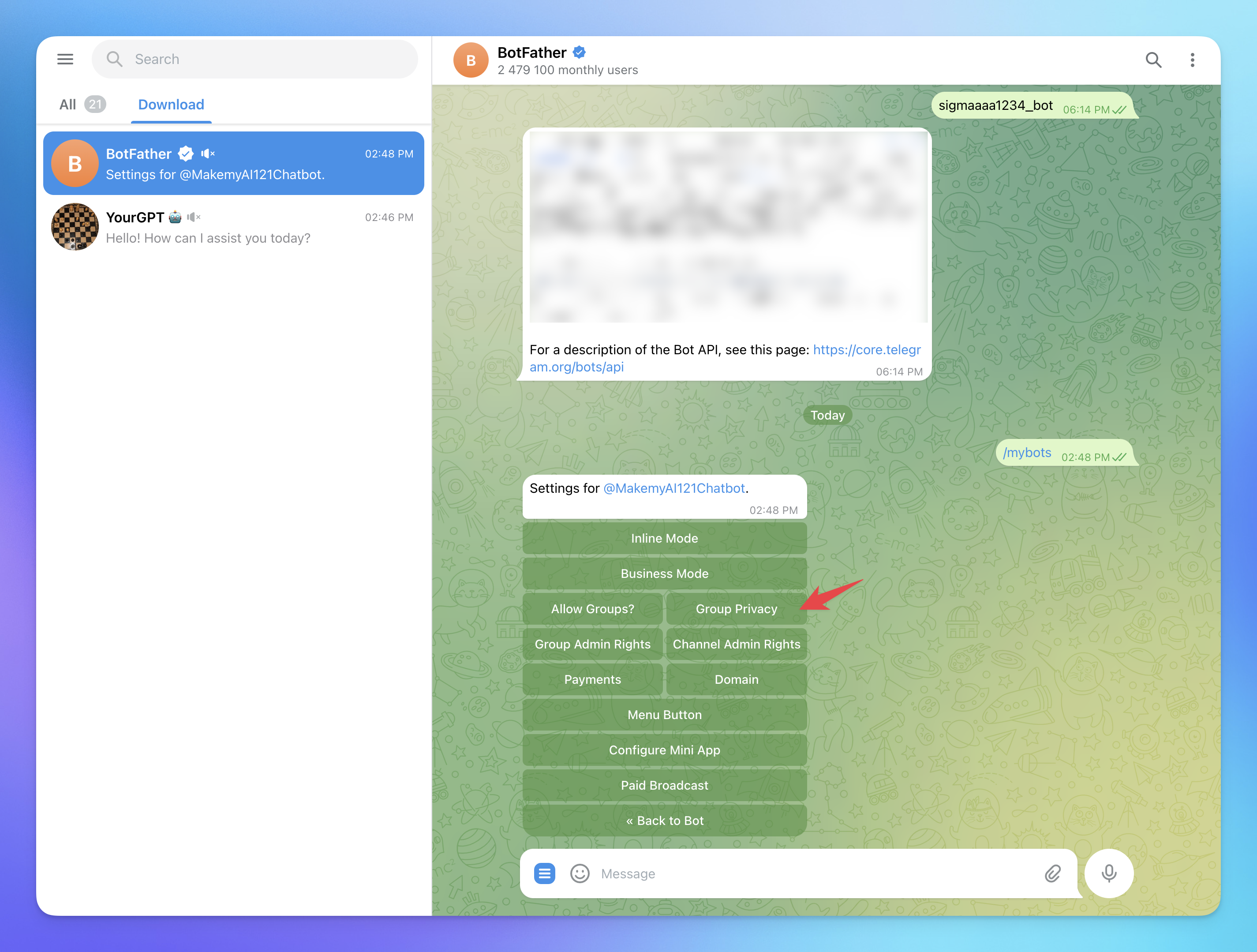Image resolution: width=1257 pixels, height=952 pixels.
Task: Click the Back to Bot button
Action: point(664,820)
